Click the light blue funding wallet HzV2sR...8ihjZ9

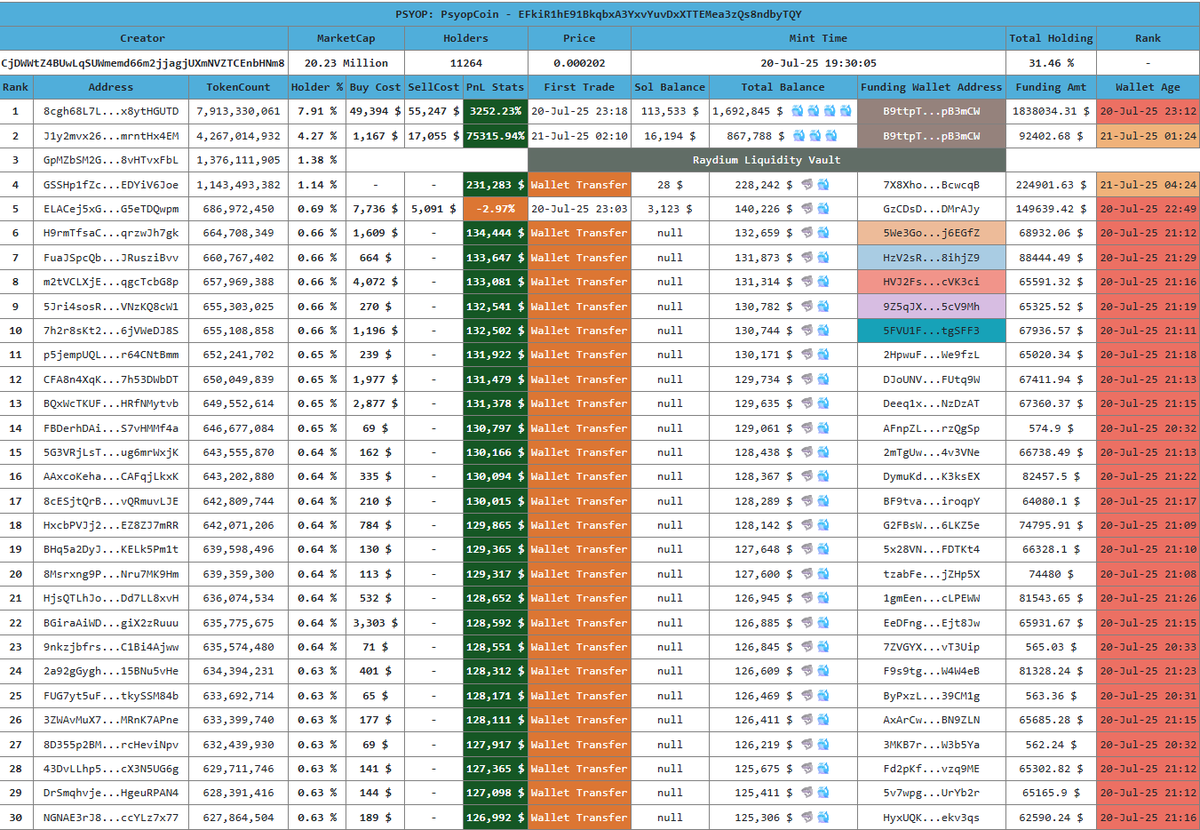pyautogui.click(x=931, y=258)
